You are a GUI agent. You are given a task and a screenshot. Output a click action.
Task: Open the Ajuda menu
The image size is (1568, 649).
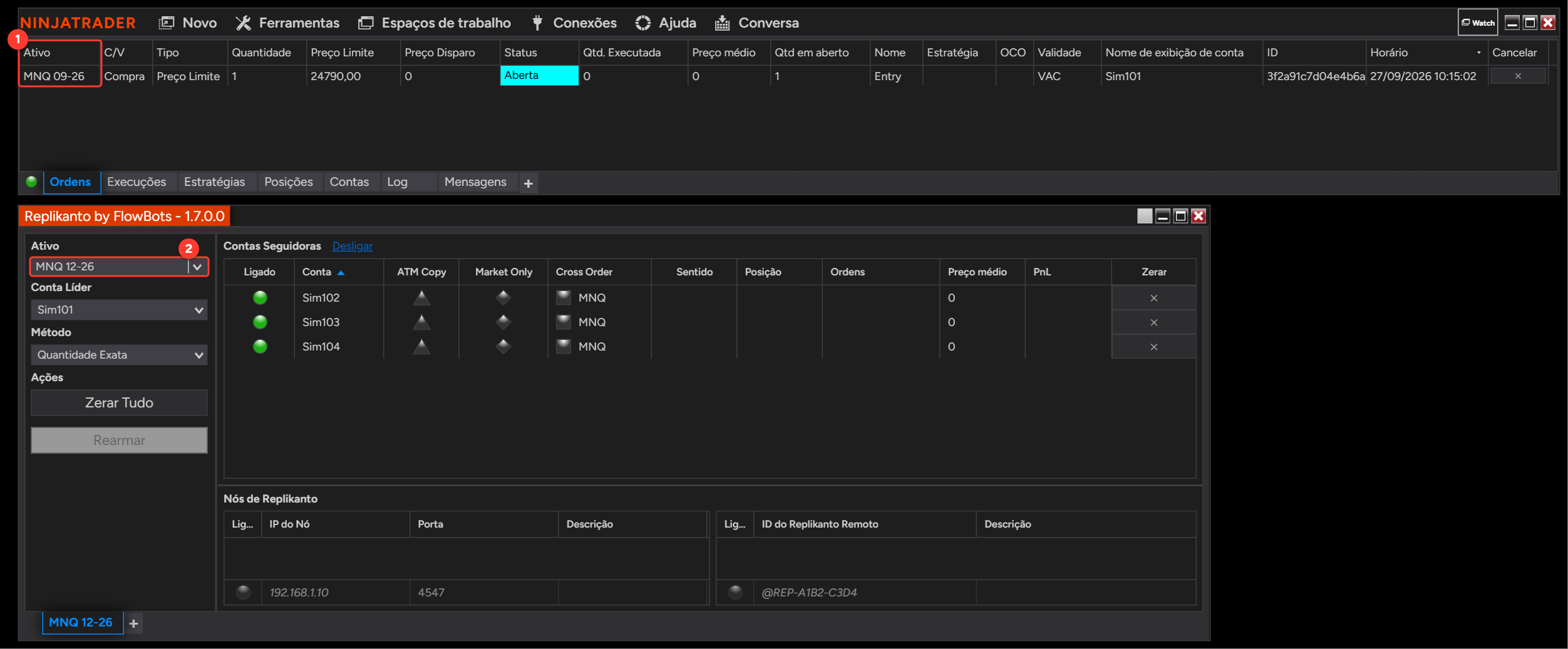[x=665, y=23]
